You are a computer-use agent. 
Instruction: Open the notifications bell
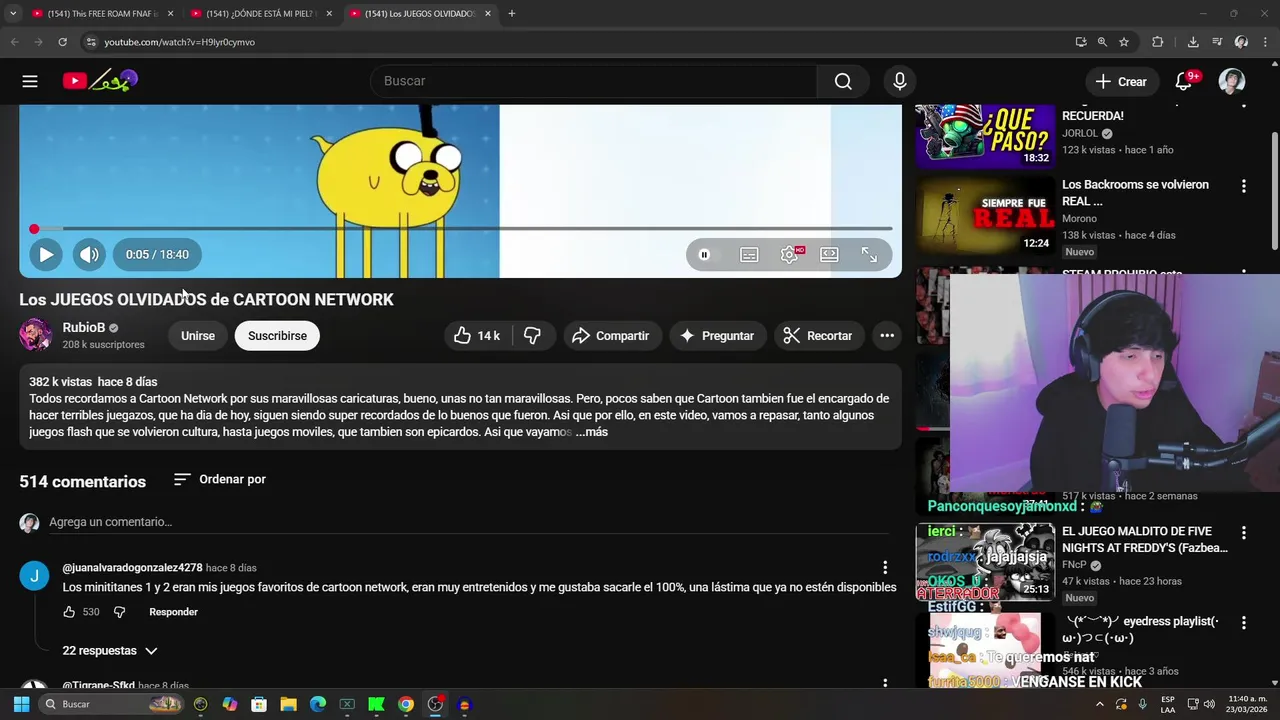point(1184,81)
